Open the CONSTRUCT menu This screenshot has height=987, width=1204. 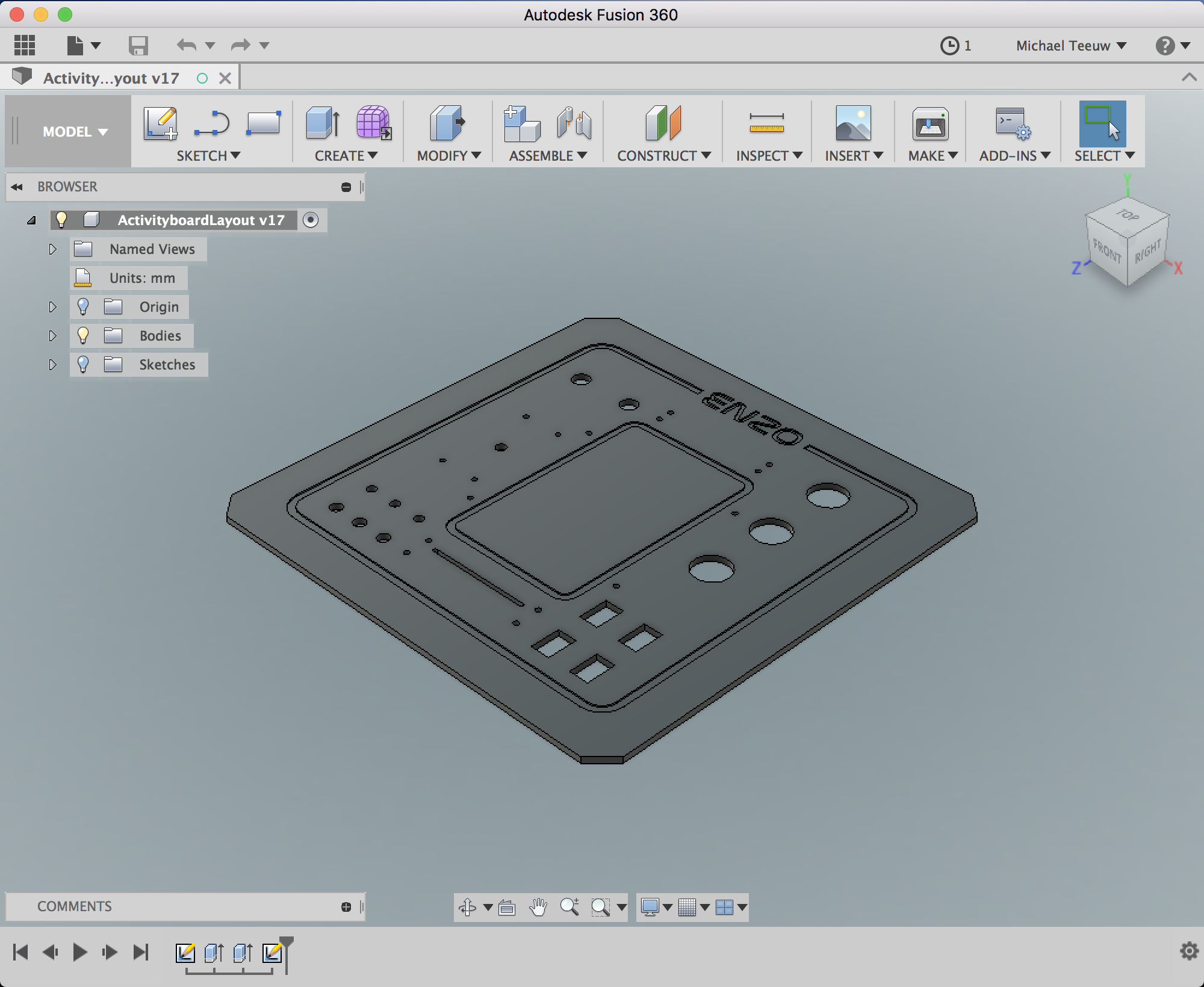[663, 156]
